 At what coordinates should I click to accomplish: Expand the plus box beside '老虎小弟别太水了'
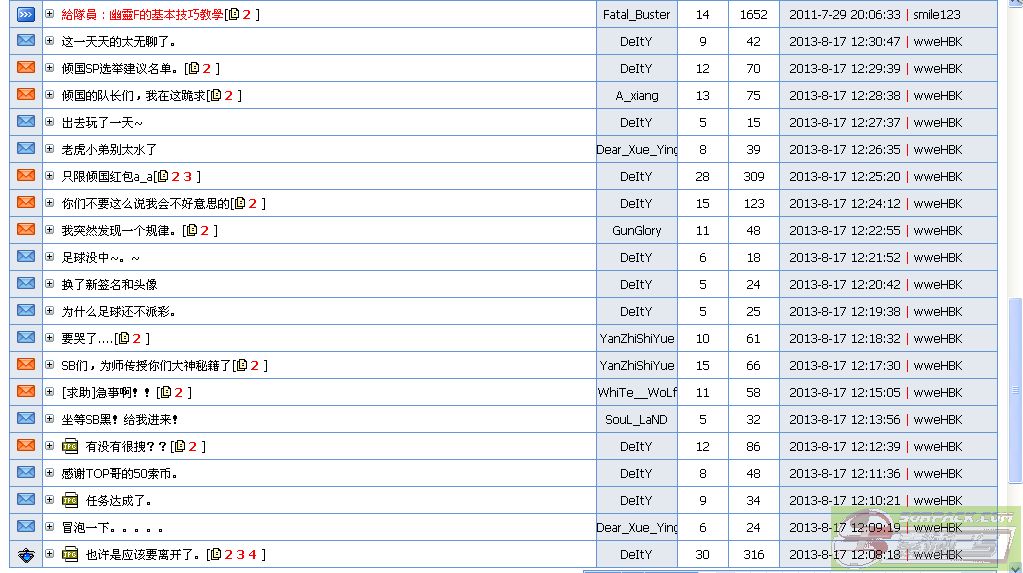click(50, 149)
